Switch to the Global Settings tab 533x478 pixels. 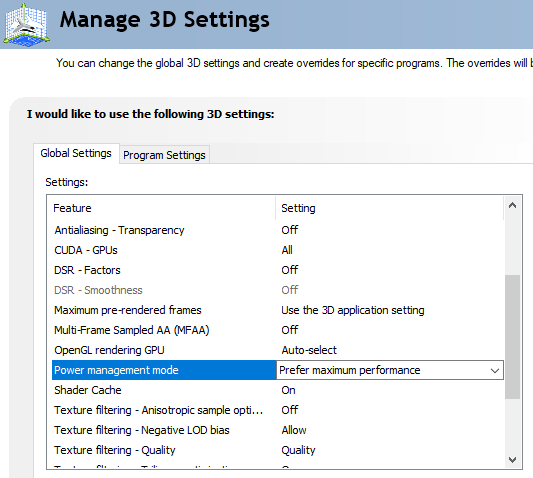coord(76,153)
